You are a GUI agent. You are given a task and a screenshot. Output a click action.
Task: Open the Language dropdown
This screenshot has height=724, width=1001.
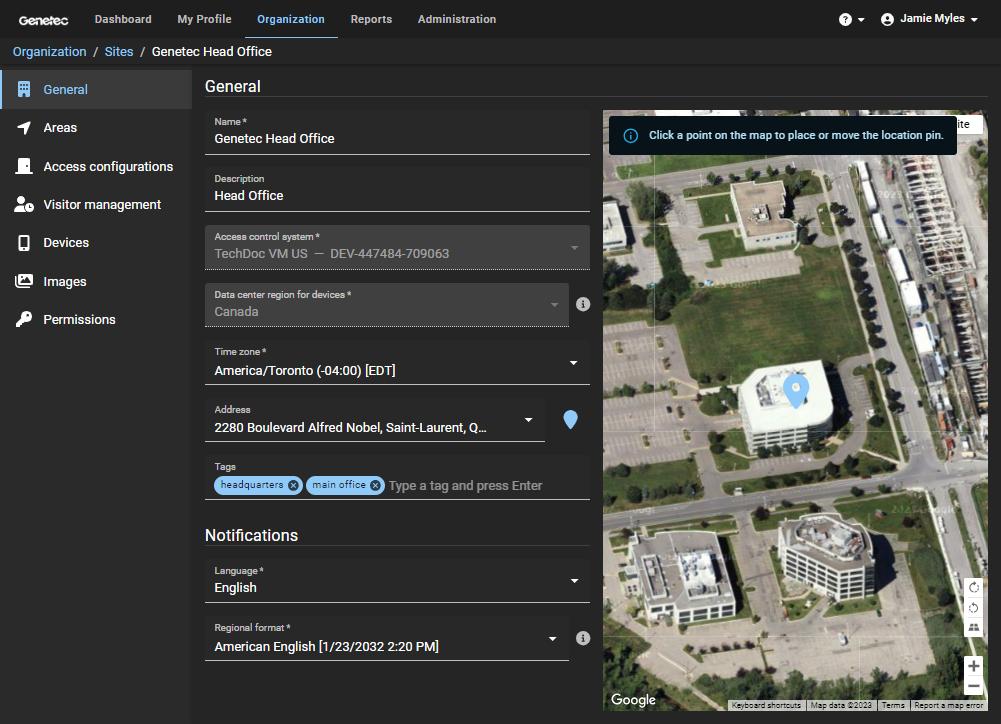click(574, 580)
